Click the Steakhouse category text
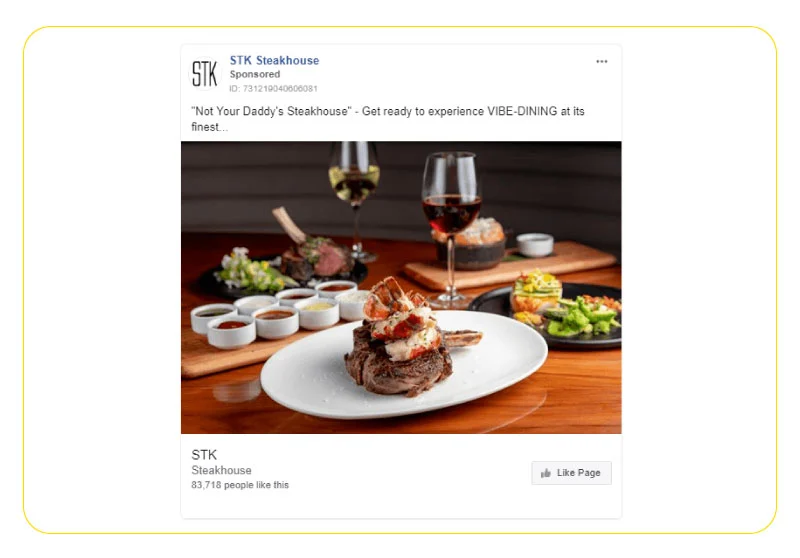The image size is (800, 558). [221, 470]
